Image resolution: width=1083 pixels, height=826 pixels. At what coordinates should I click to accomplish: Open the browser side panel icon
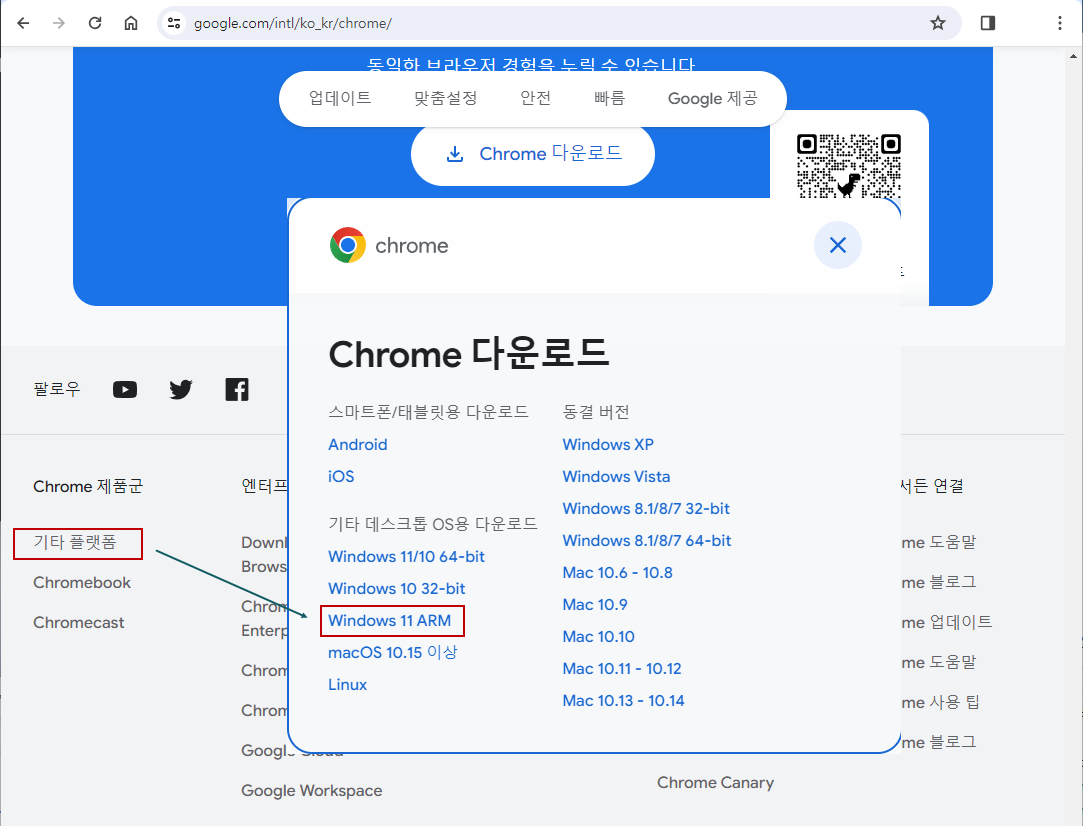988,23
